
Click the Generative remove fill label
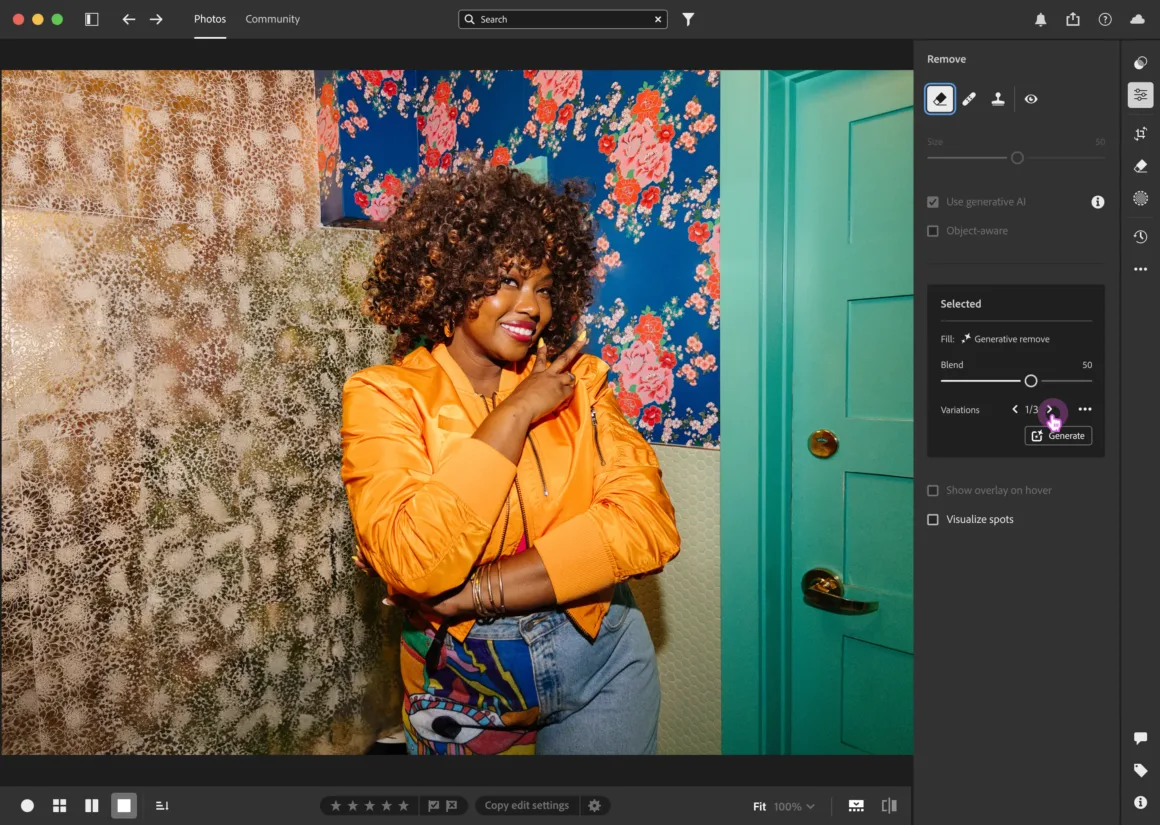pyautogui.click(x=1011, y=339)
